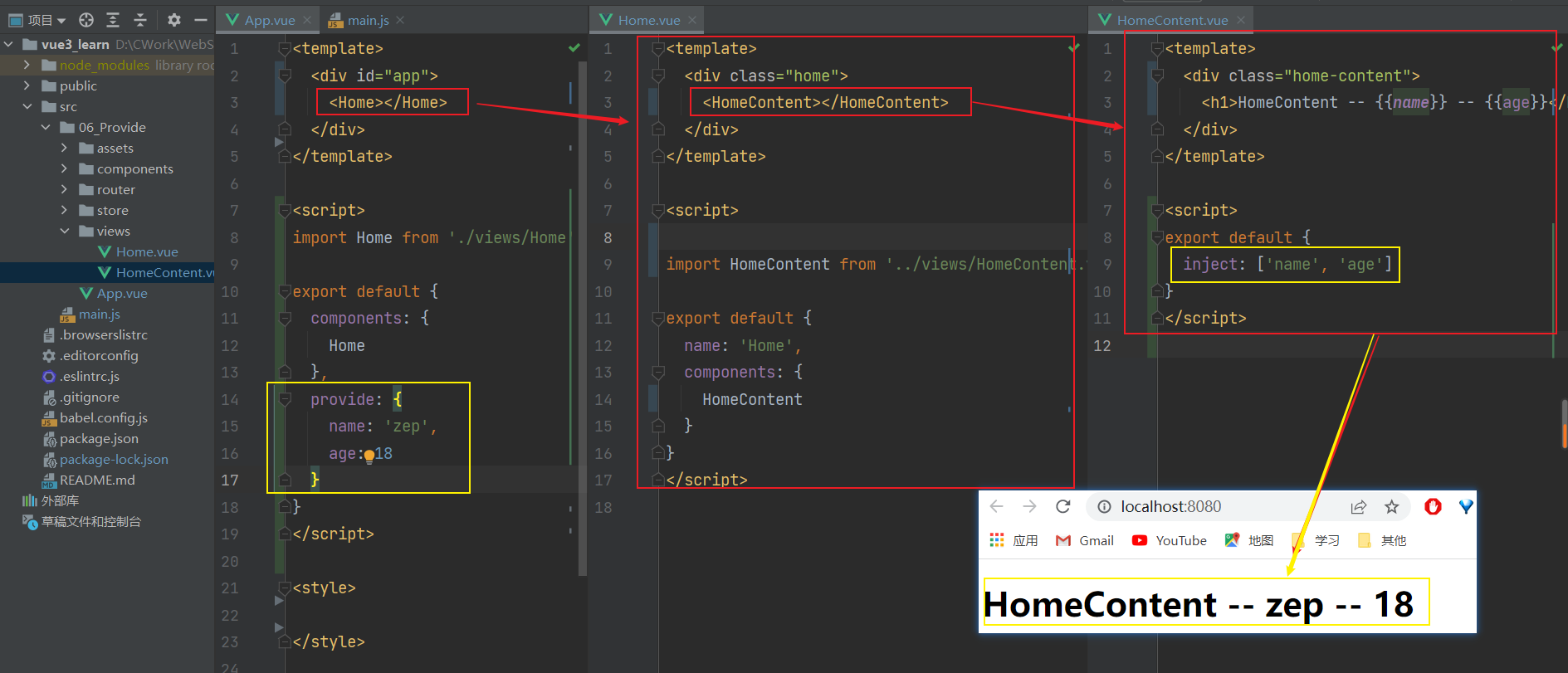The width and height of the screenshot is (1568, 673).
Task: Select .eslintrc.js file in tree
Action: pos(81,376)
